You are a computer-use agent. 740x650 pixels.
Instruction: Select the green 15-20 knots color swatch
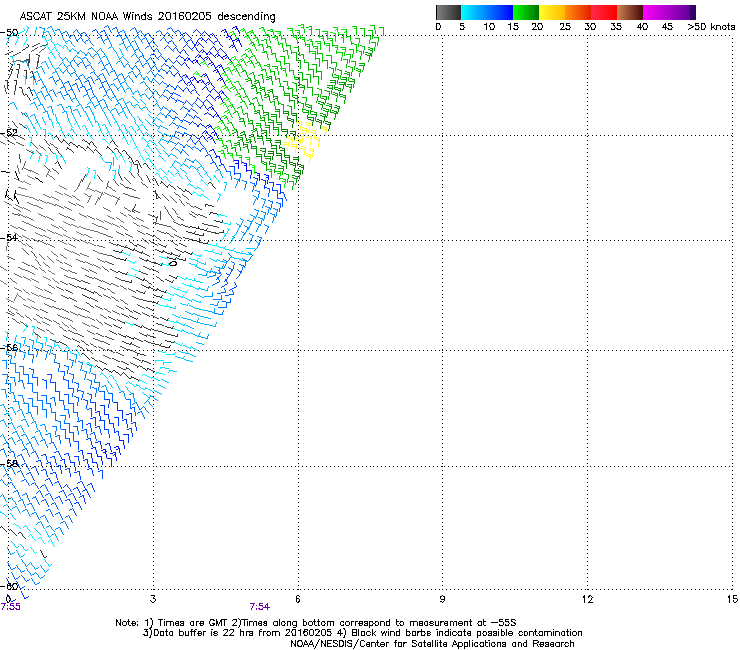[526, 12]
